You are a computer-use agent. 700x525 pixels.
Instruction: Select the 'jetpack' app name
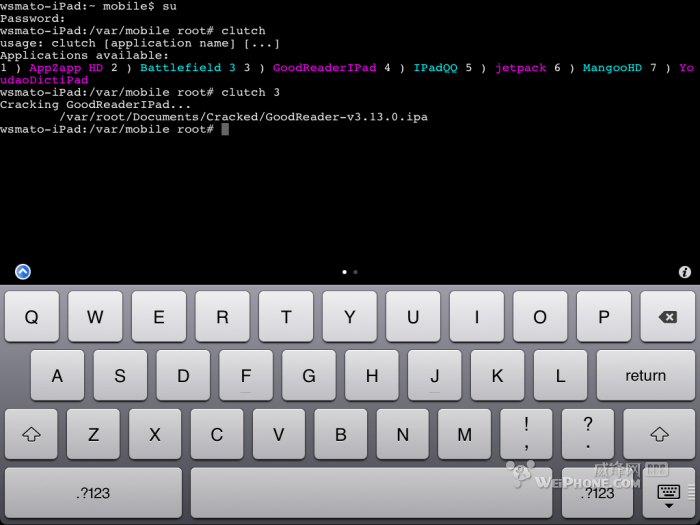pyautogui.click(x=521, y=68)
